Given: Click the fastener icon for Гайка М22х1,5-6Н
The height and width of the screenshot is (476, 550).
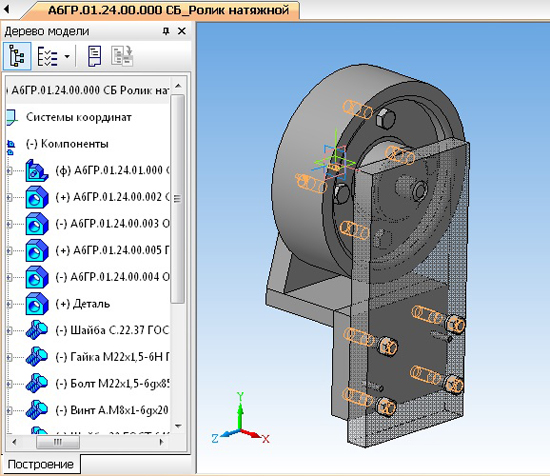Looking at the screenshot, I should coord(36,357).
